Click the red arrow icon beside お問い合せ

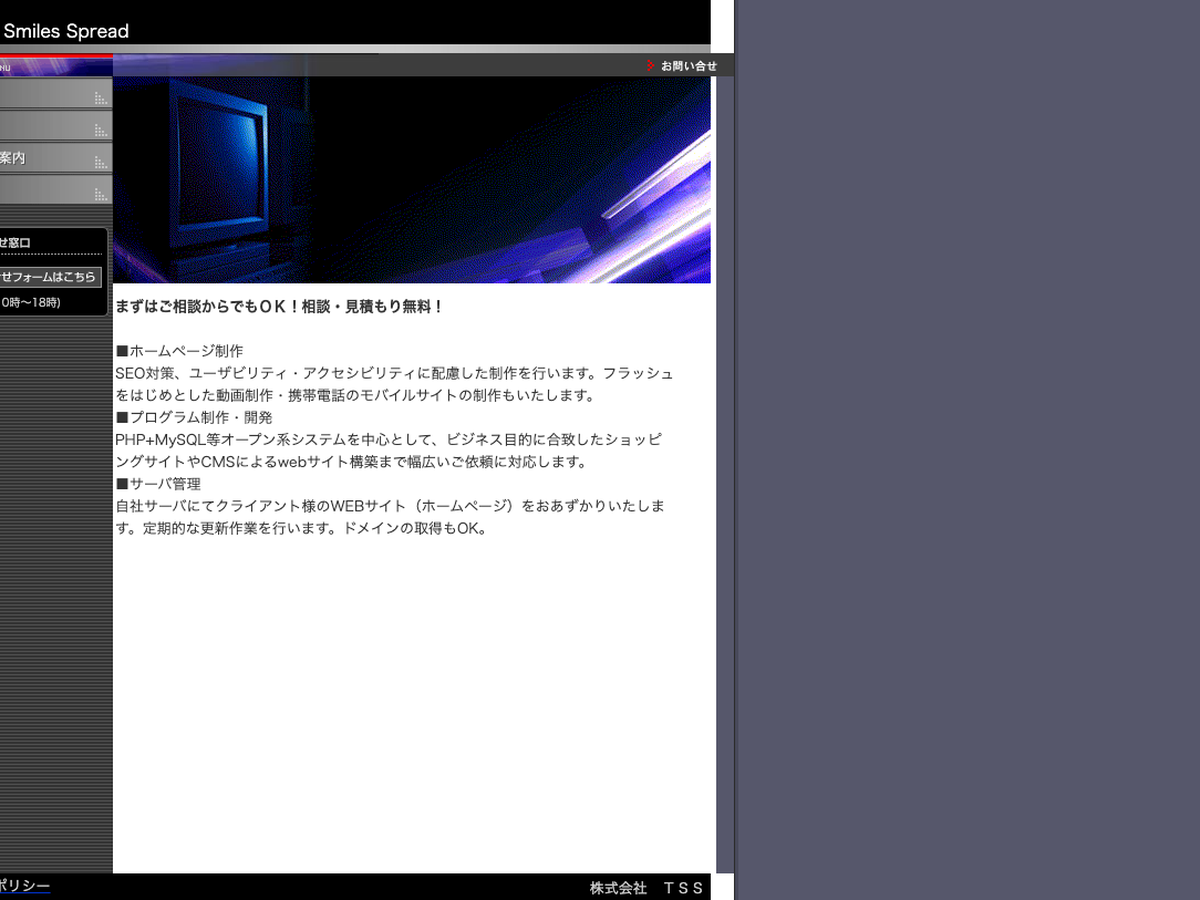pos(651,66)
